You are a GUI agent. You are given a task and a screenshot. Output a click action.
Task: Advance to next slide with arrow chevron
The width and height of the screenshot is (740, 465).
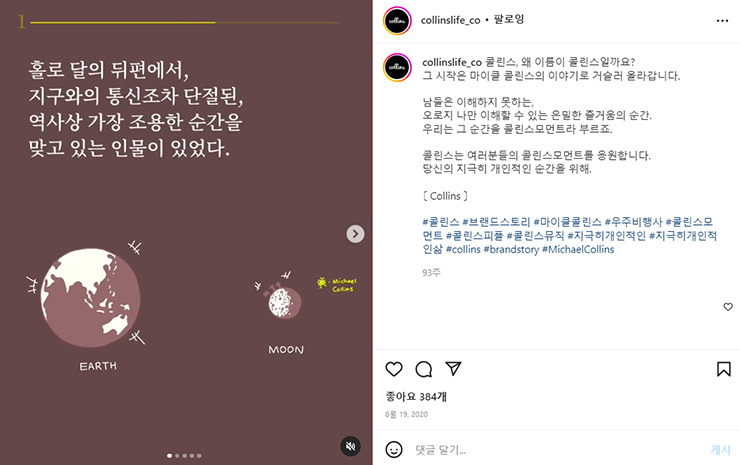pos(355,234)
